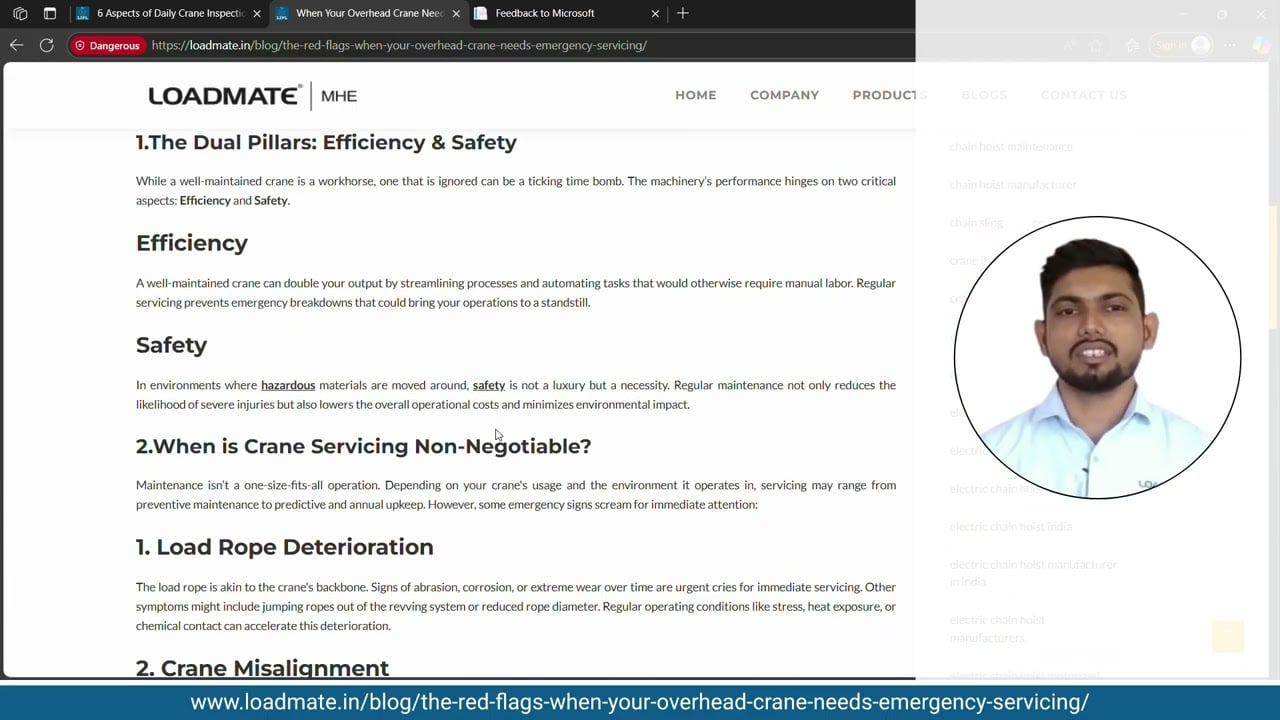Open a new tab with the plus icon
Screen dimensions: 1280x720
[x=683, y=13]
